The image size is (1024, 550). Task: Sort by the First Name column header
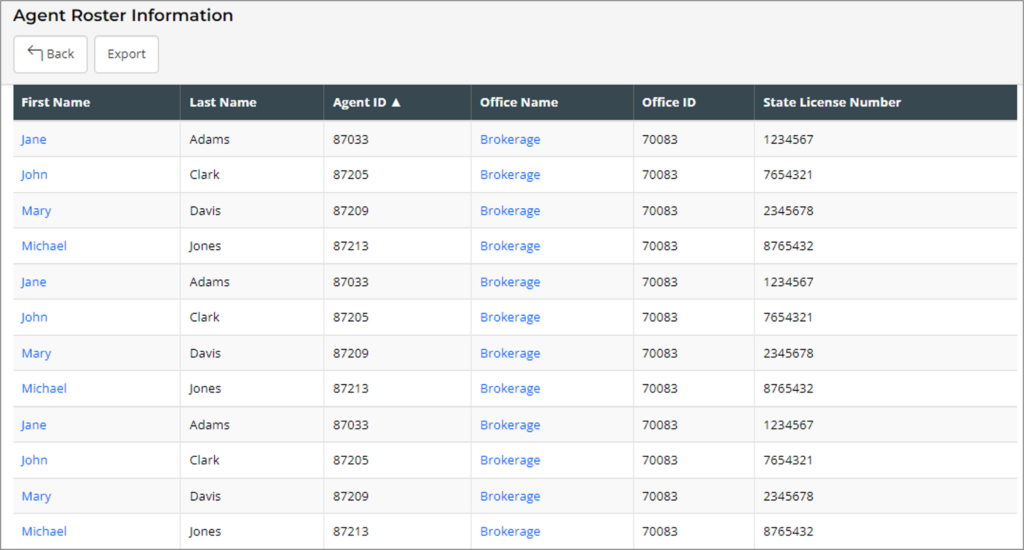[x=56, y=102]
